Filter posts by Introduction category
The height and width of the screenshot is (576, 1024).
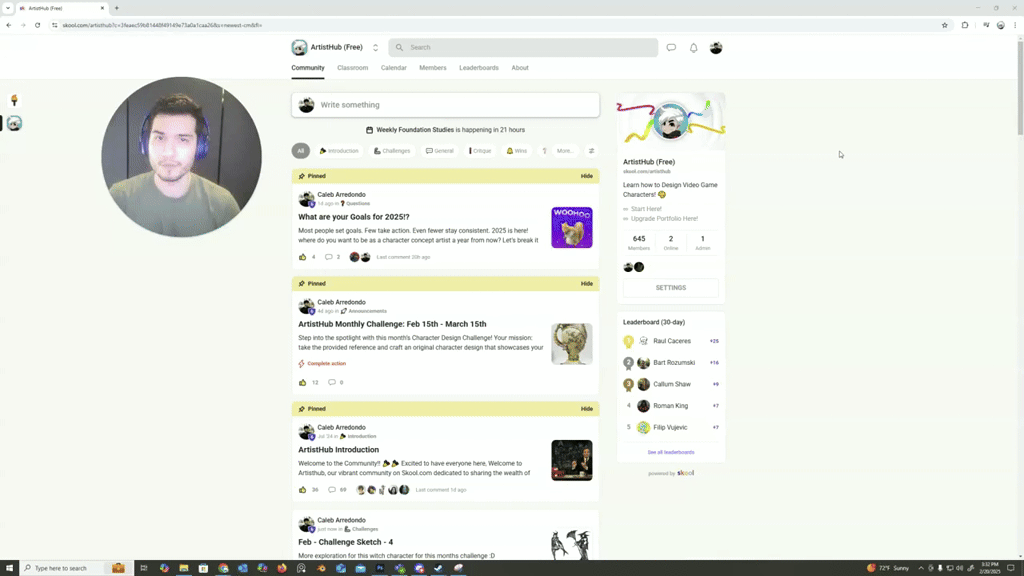click(x=339, y=151)
